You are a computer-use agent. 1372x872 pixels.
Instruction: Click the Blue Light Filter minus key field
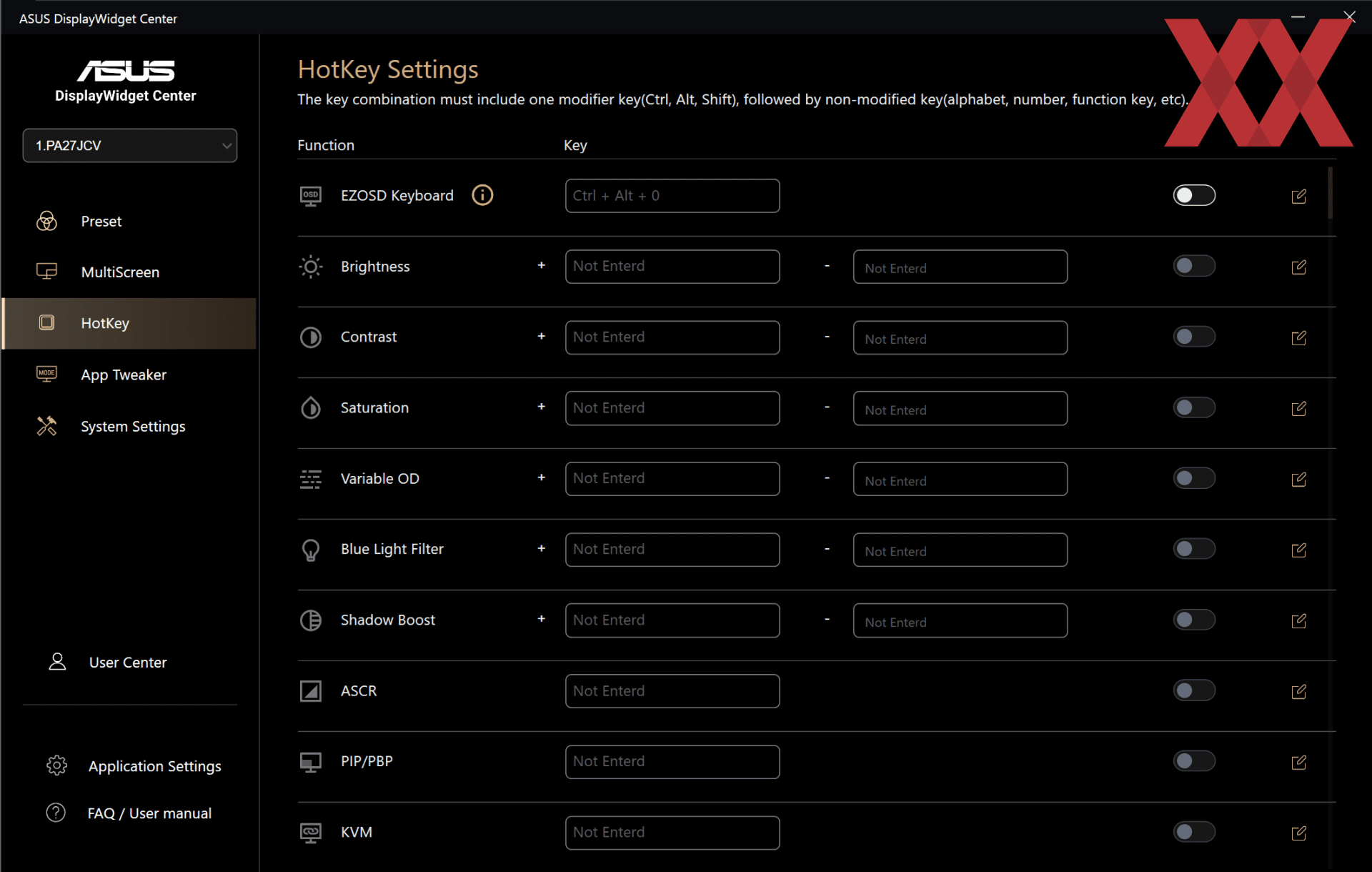click(x=960, y=550)
